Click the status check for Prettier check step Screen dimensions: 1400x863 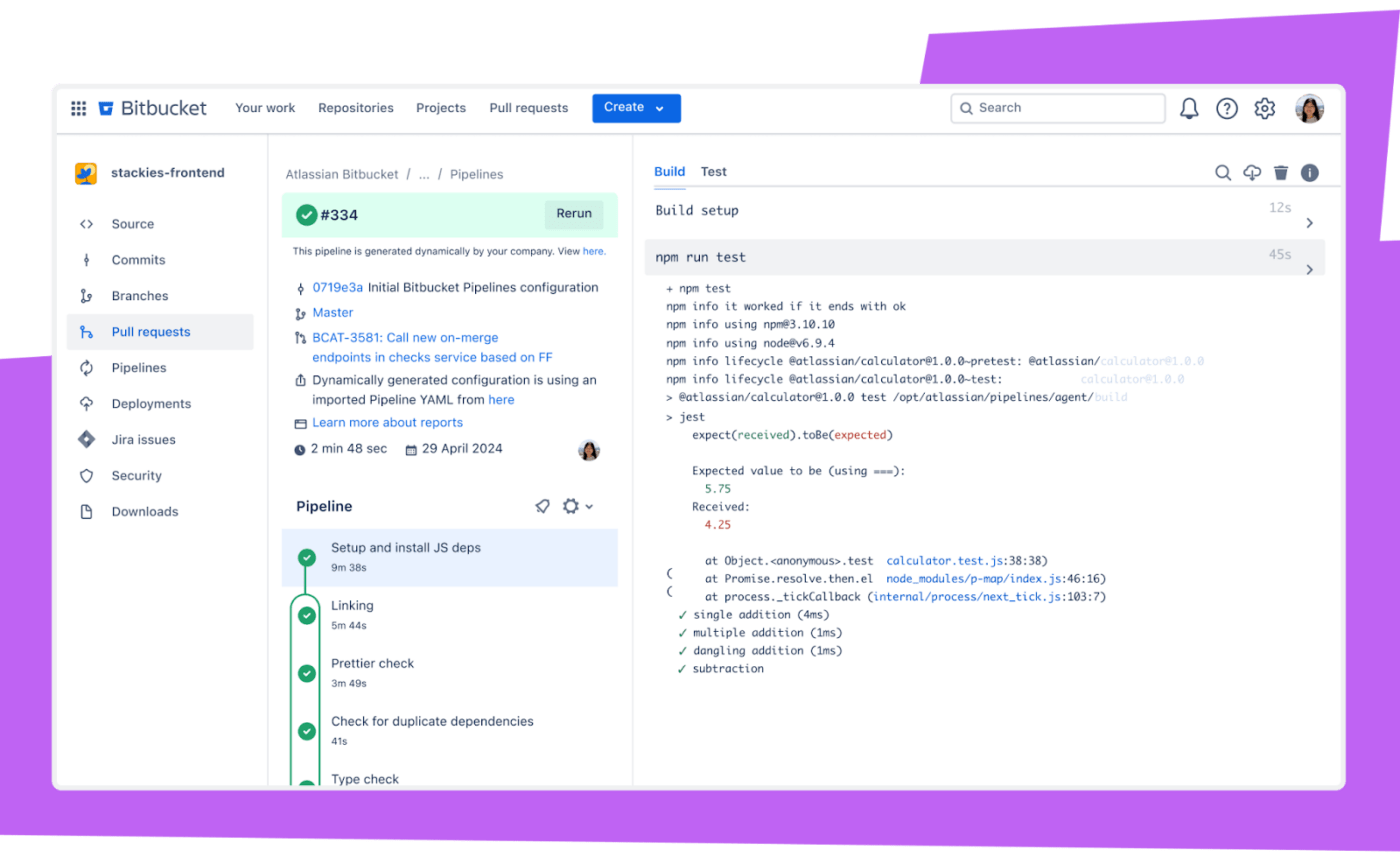(307, 673)
